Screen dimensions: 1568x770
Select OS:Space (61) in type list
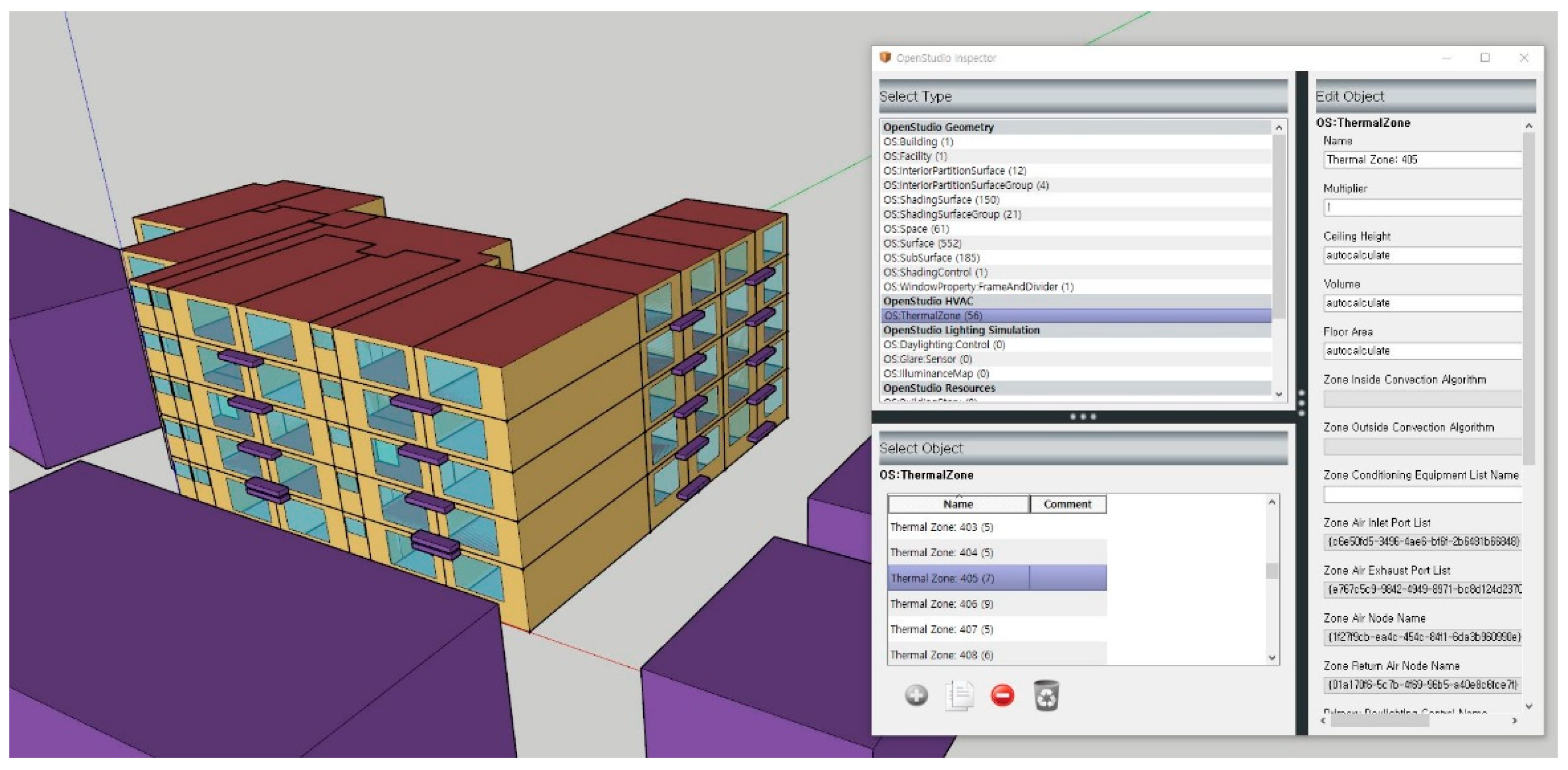coord(916,228)
